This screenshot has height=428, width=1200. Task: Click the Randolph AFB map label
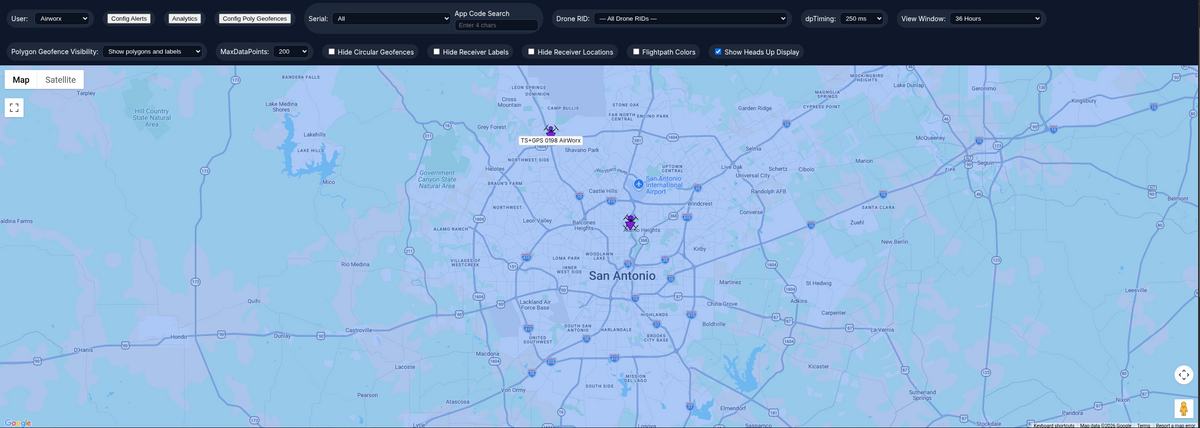coord(768,191)
